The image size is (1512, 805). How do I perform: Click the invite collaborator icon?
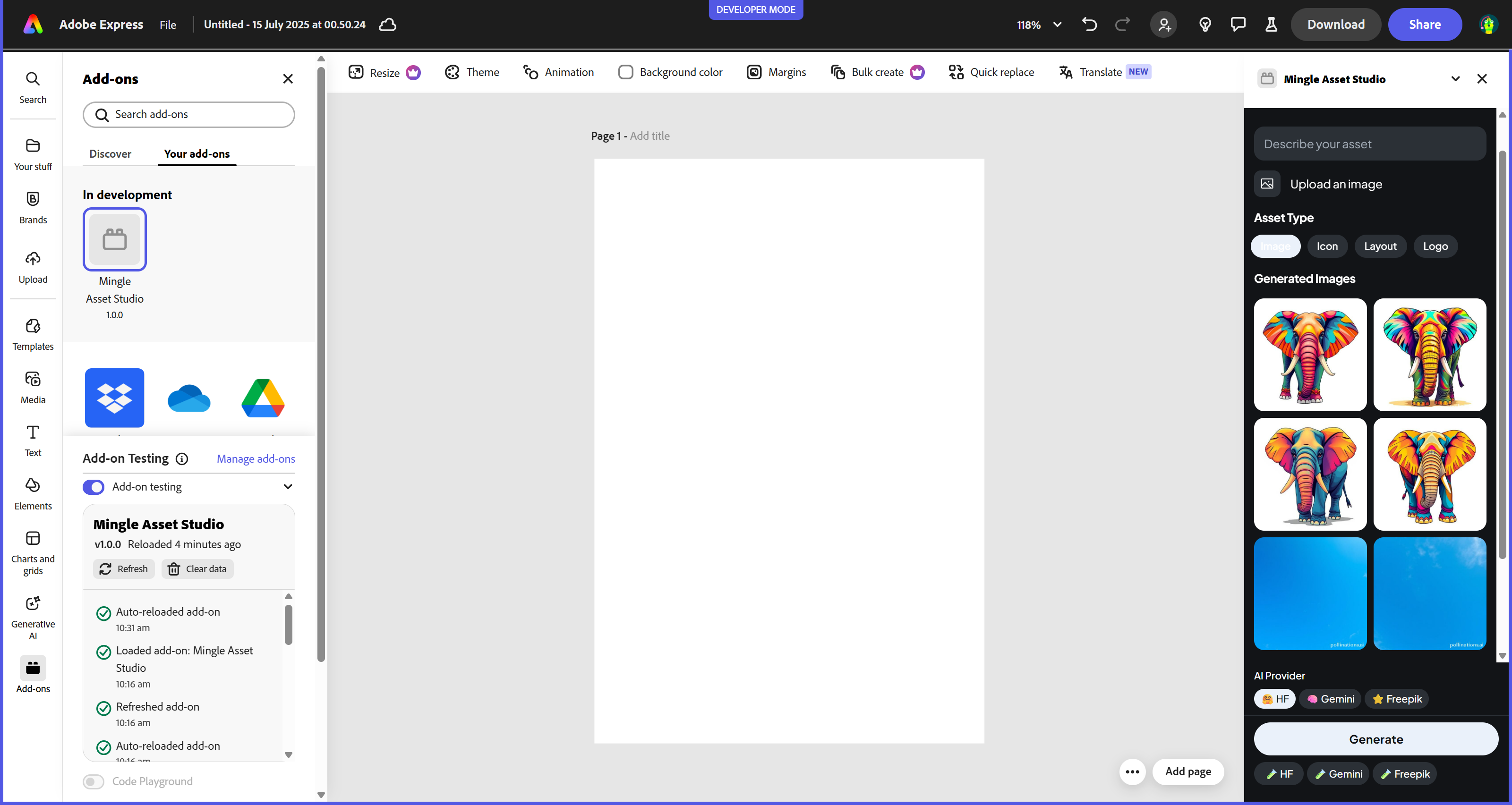click(x=1164, y=25)
